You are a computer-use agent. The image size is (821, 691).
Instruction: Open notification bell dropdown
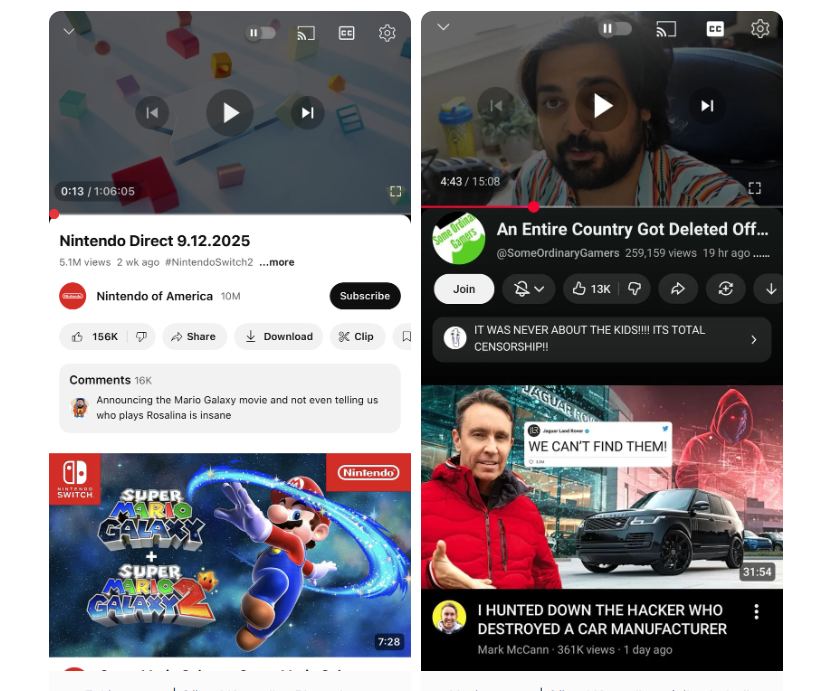point(528,289)
